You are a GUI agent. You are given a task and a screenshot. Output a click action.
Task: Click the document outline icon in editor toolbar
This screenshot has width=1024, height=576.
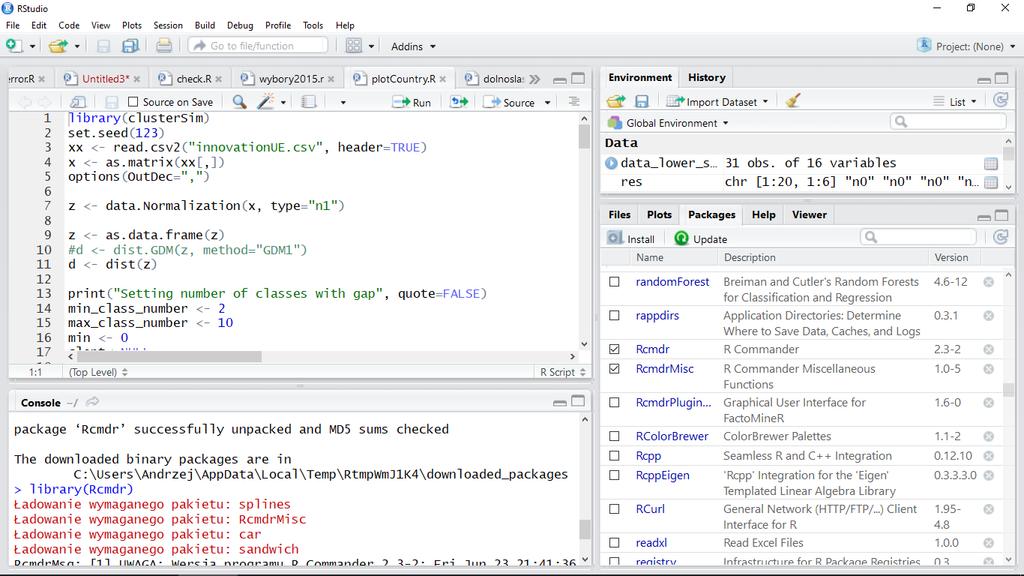(574, 101)
